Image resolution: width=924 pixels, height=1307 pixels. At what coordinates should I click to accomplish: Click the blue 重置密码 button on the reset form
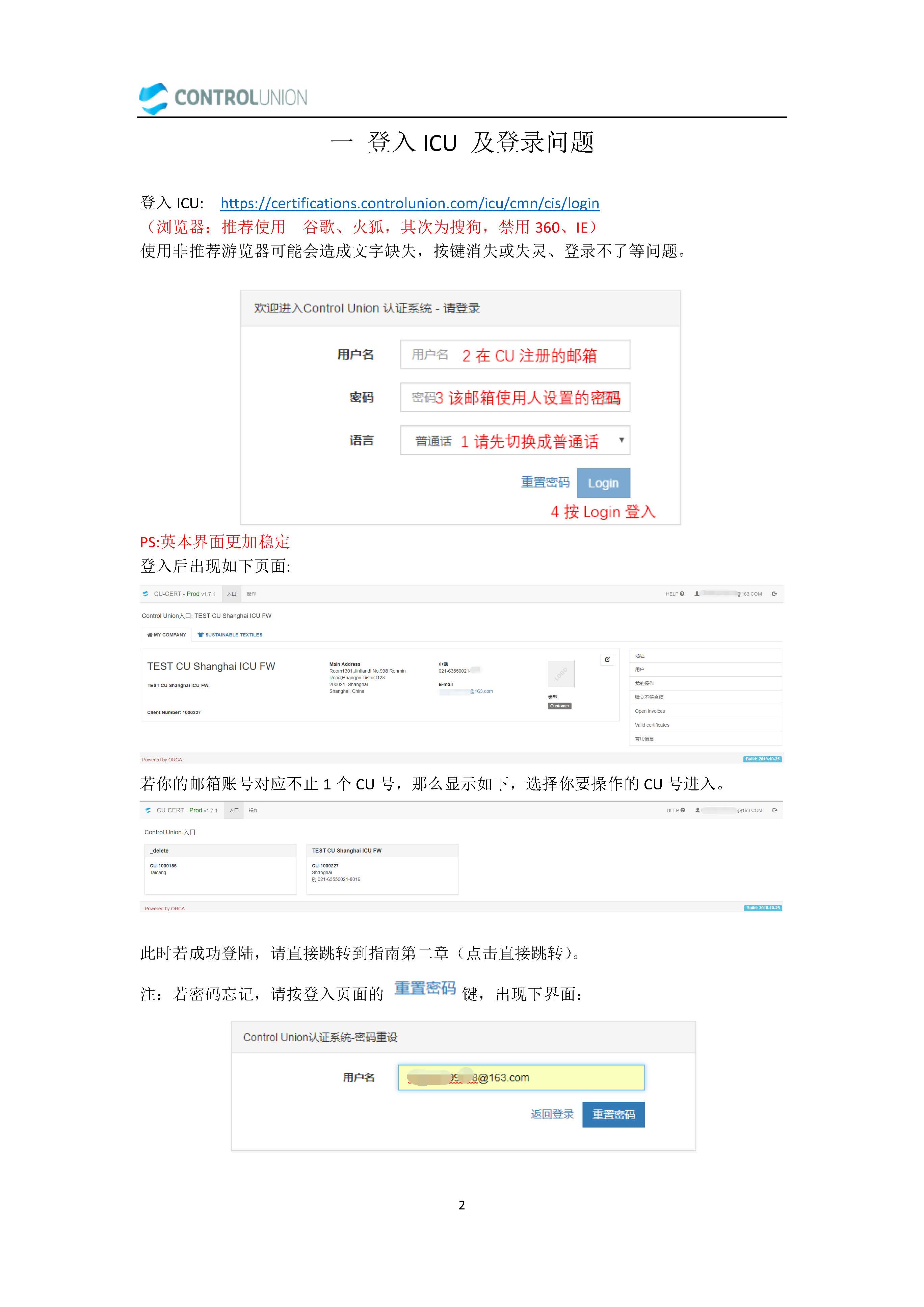click(614, 1115)
